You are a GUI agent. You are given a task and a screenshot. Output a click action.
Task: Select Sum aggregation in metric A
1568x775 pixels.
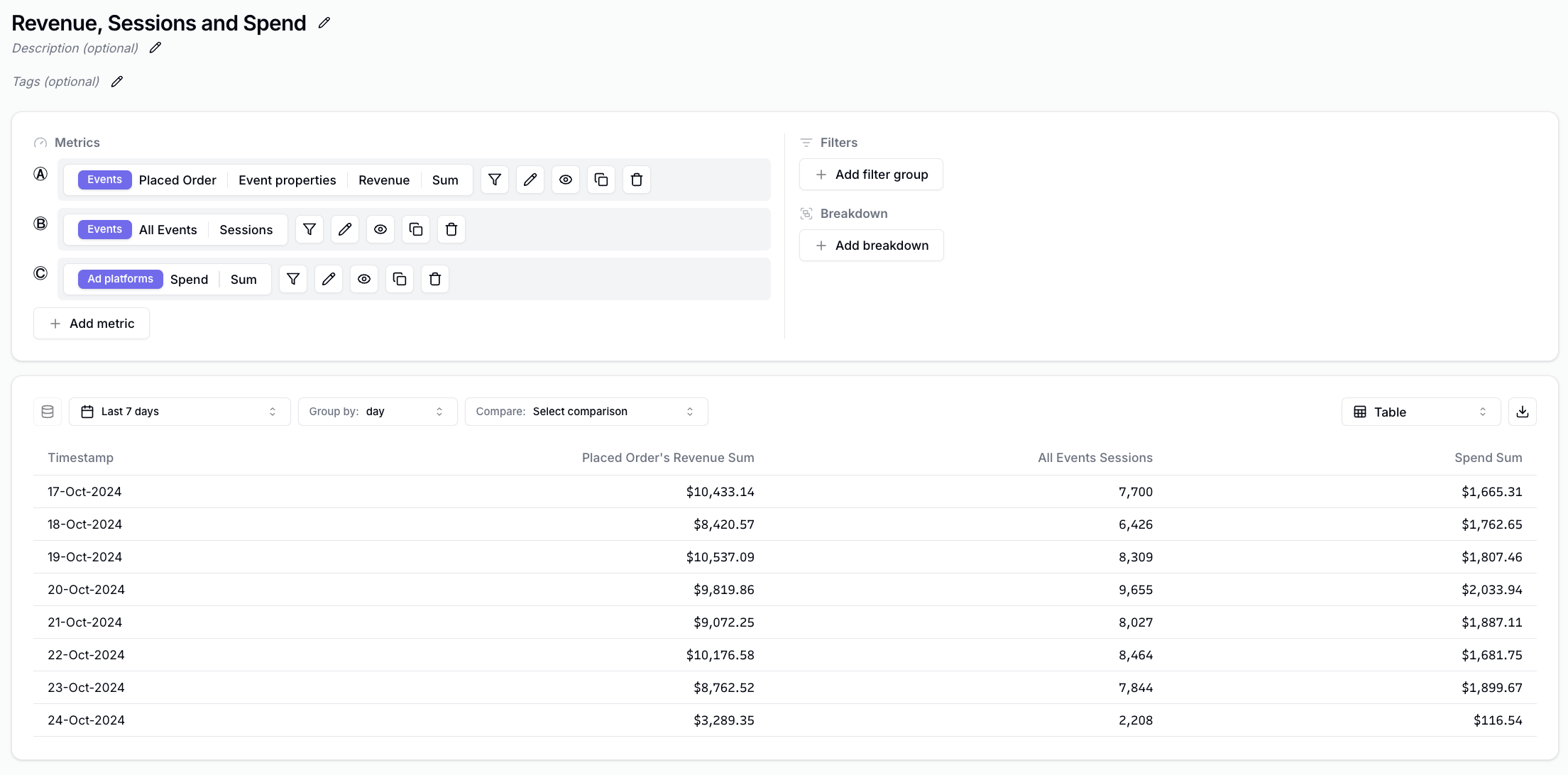click(445, 180)
